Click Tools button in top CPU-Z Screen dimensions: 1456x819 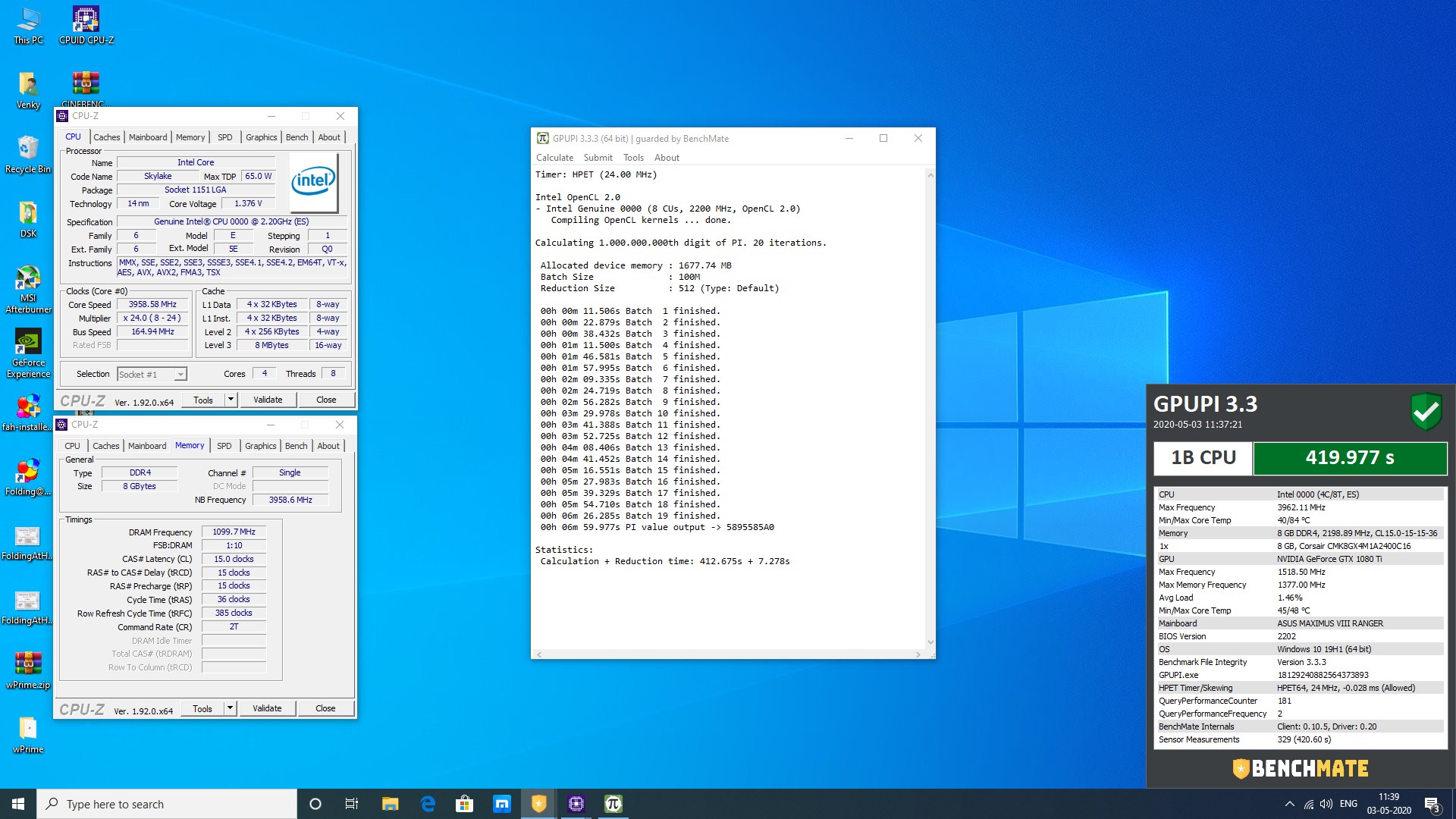click(x=203, y=400)
